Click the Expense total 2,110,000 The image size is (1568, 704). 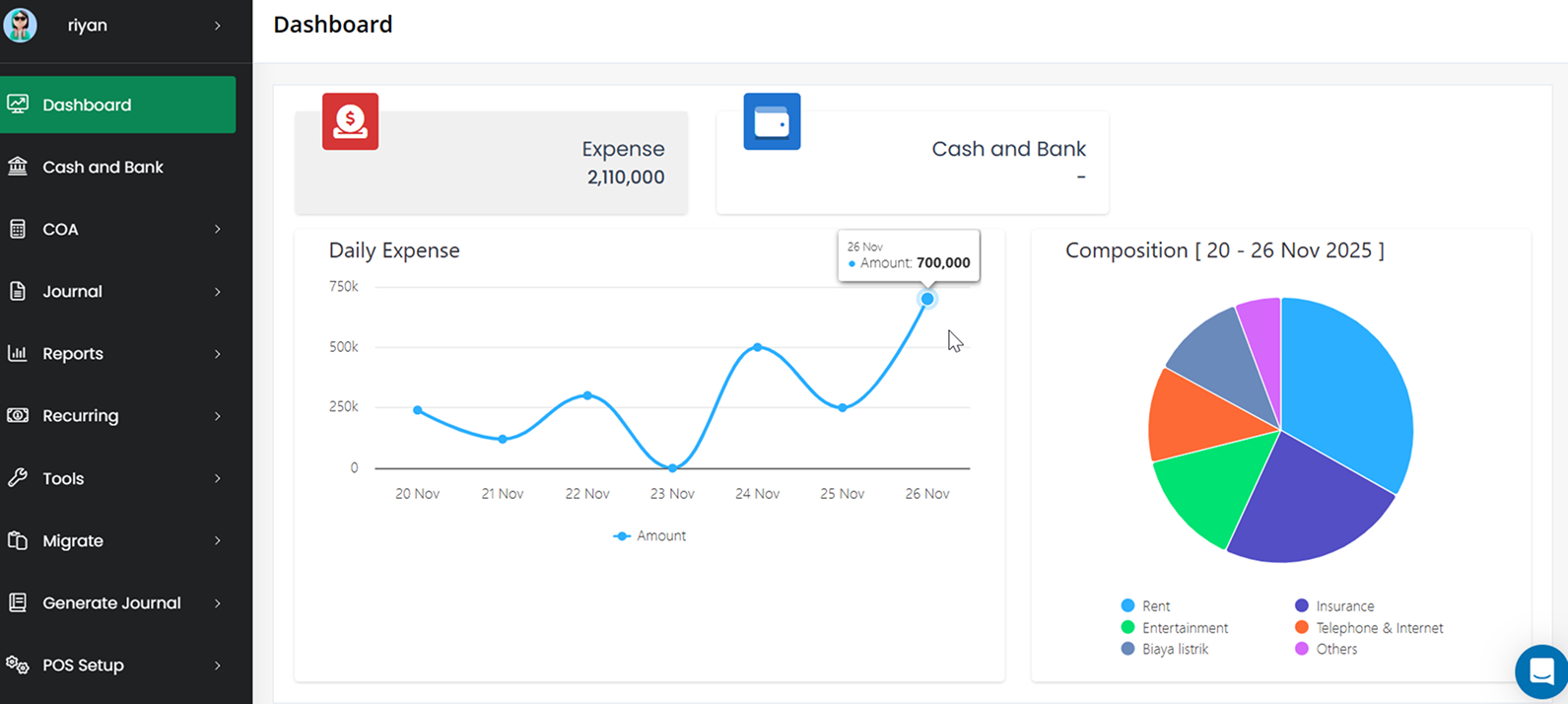click(x=626, y=177)
